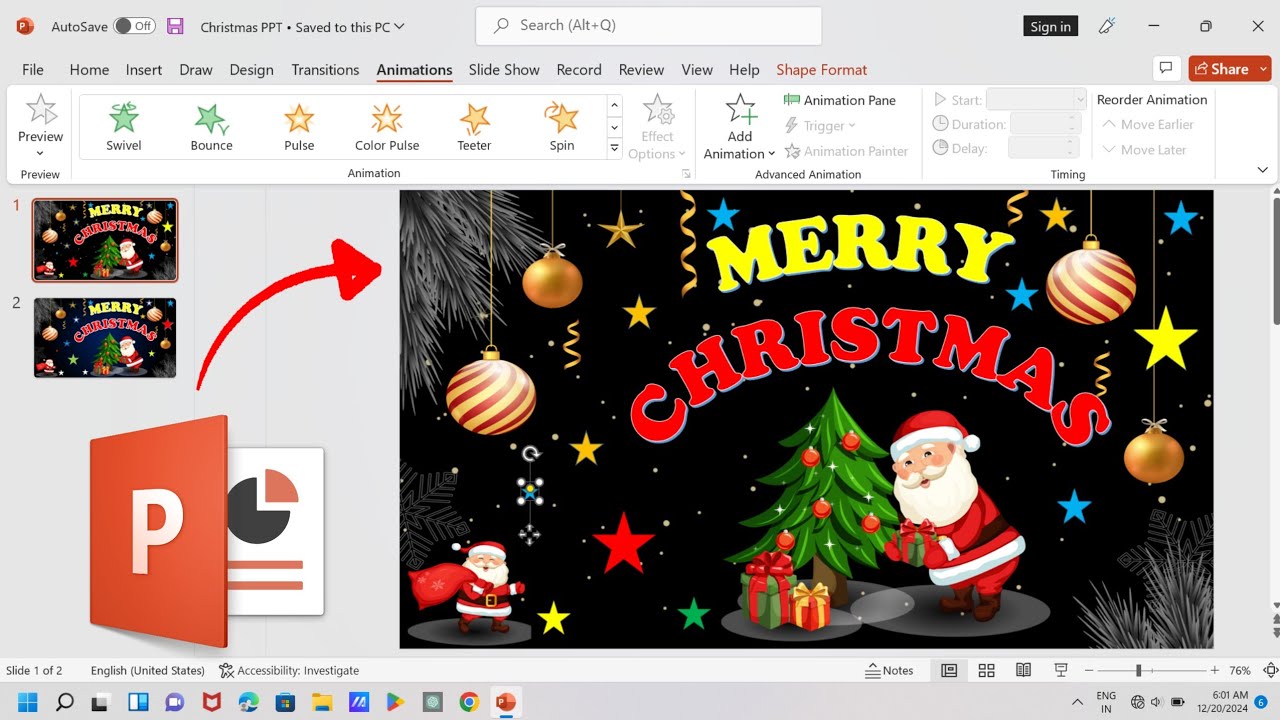Start Slide Show from status bar

pos(1061,670)
